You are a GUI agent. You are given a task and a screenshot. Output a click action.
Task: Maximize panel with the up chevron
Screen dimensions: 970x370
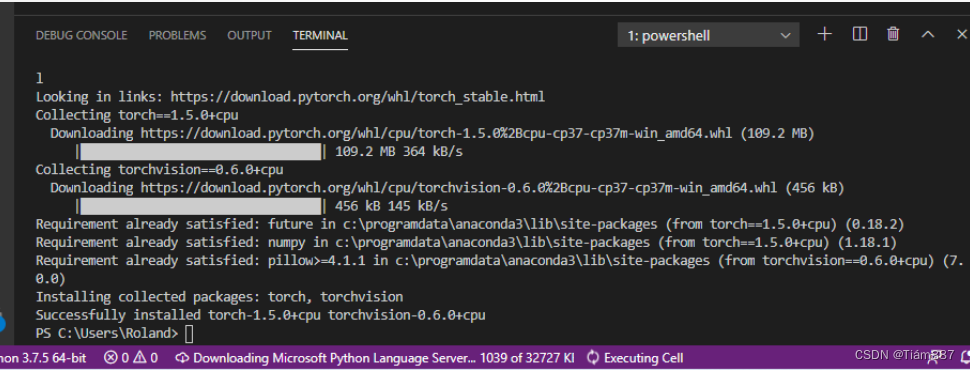pyautogui.click(x=927, y=35)
